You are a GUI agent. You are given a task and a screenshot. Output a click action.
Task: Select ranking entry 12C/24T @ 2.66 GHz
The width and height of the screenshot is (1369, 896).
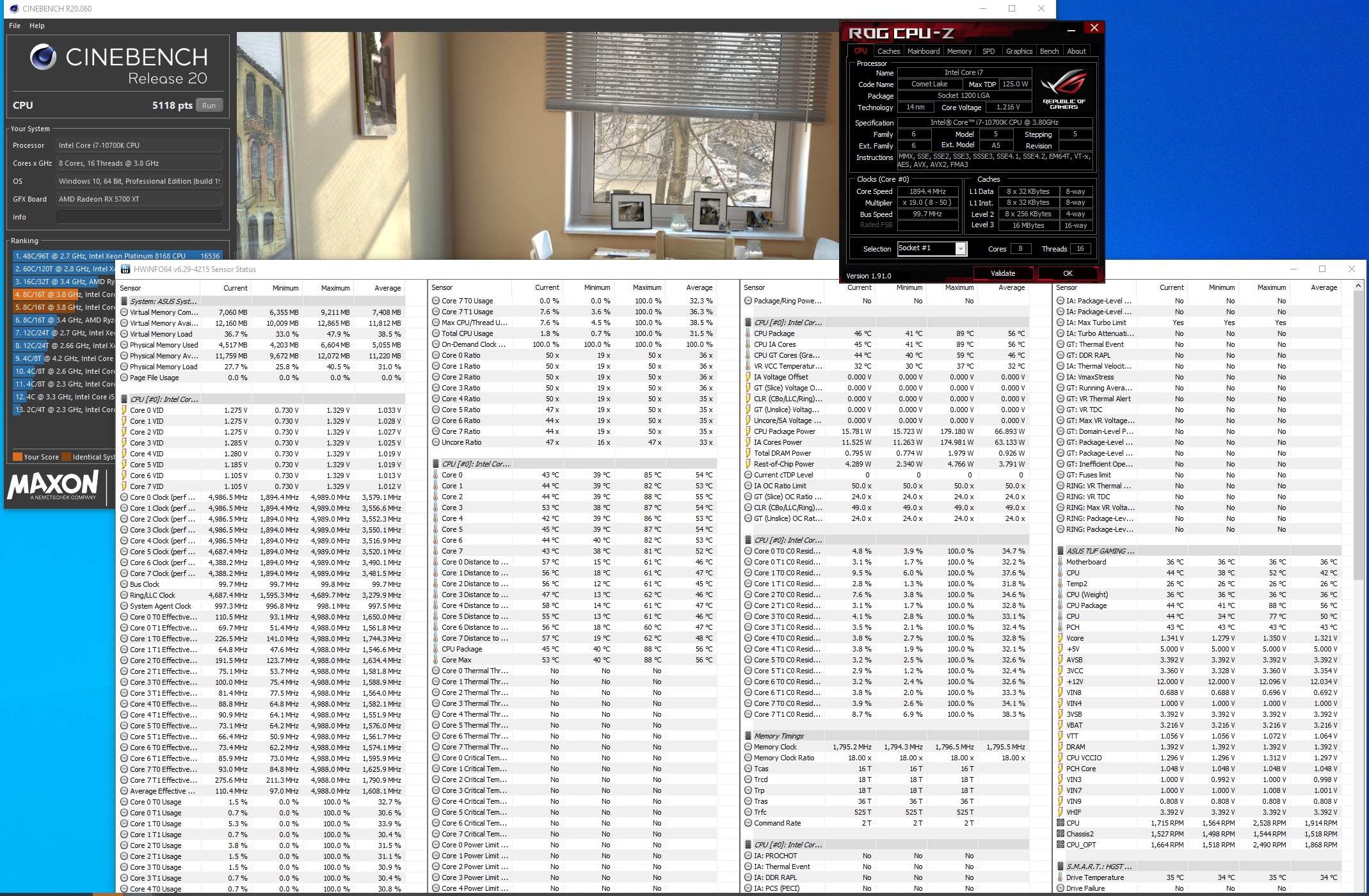tap(64, 346)
